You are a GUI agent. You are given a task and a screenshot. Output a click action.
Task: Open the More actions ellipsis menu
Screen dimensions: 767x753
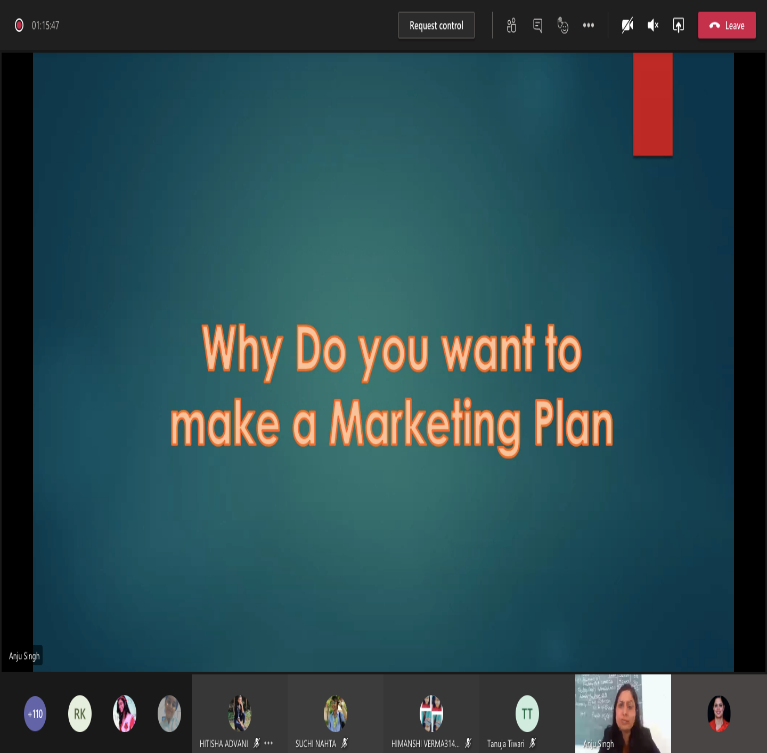click(x=588, y=25)
